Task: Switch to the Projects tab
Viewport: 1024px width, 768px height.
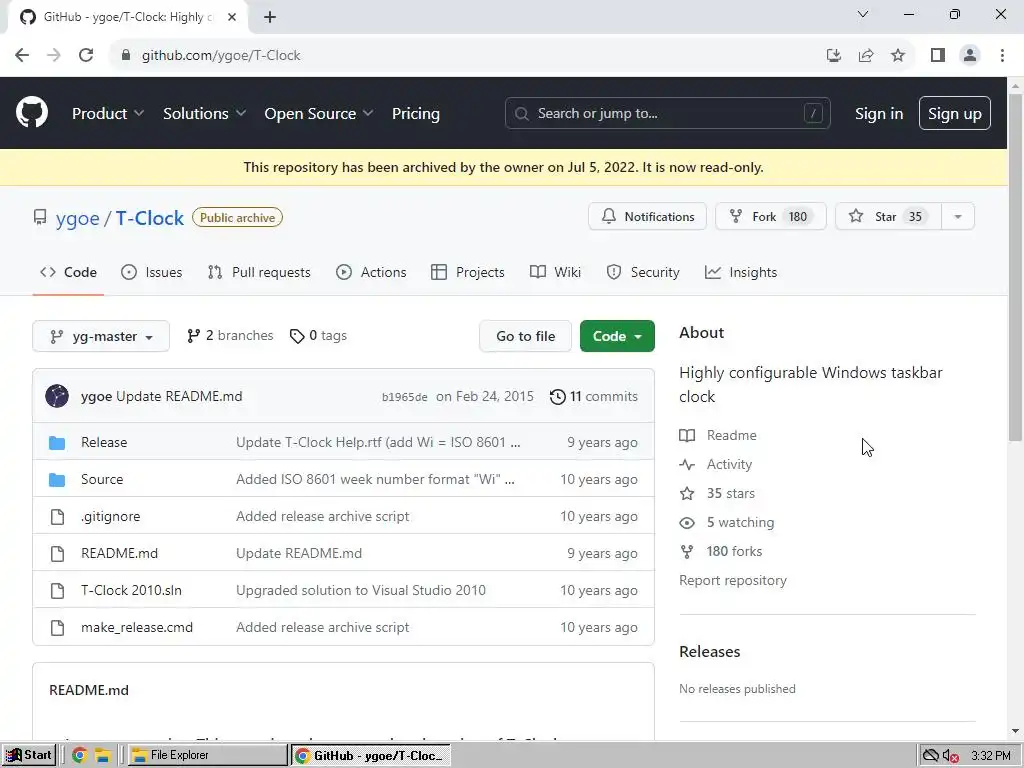Action: [468, 272]
